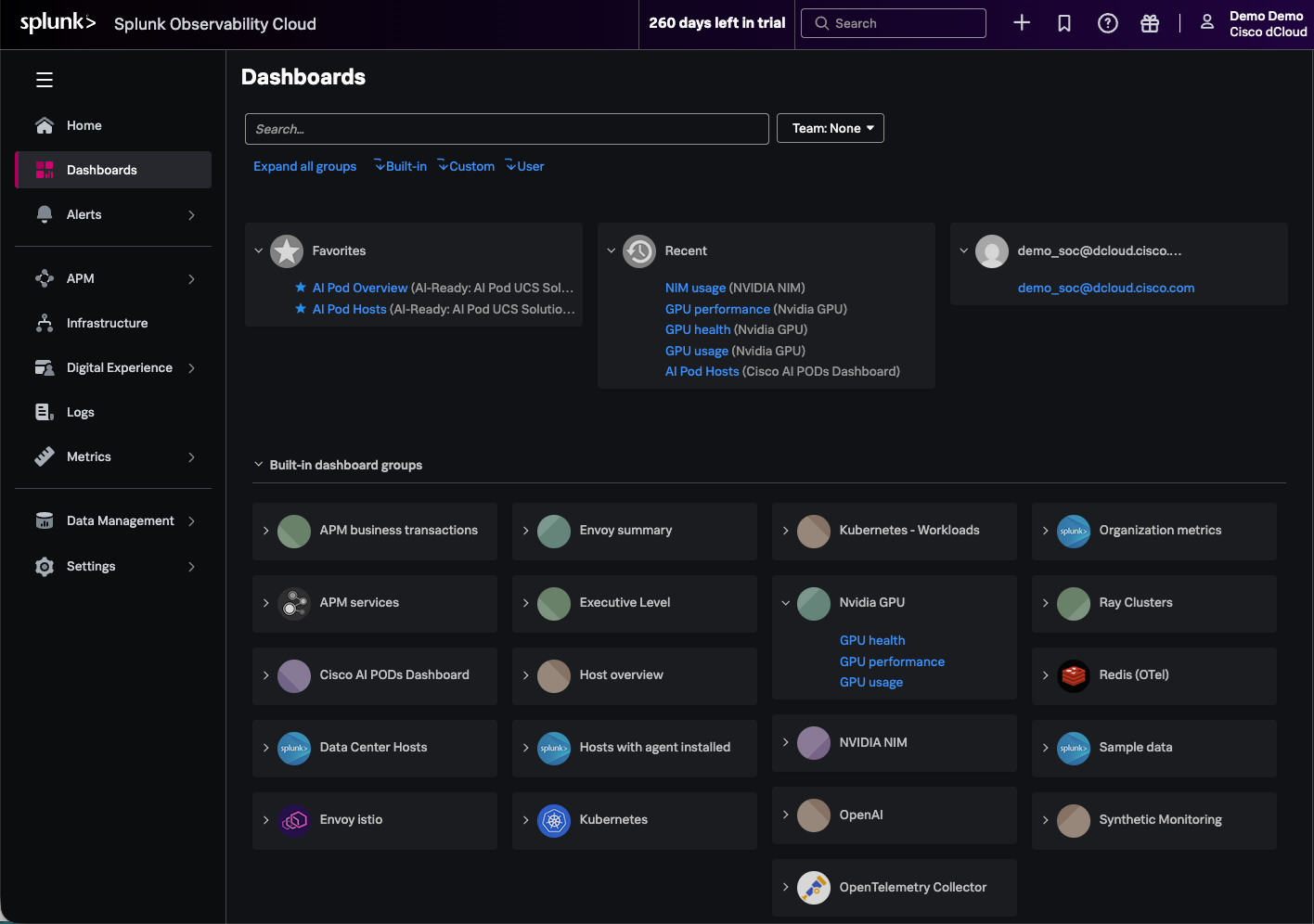Screen dimensions: 1314x924
Task: Select Logs in the left navigation
Action: [x=80, y=412]
